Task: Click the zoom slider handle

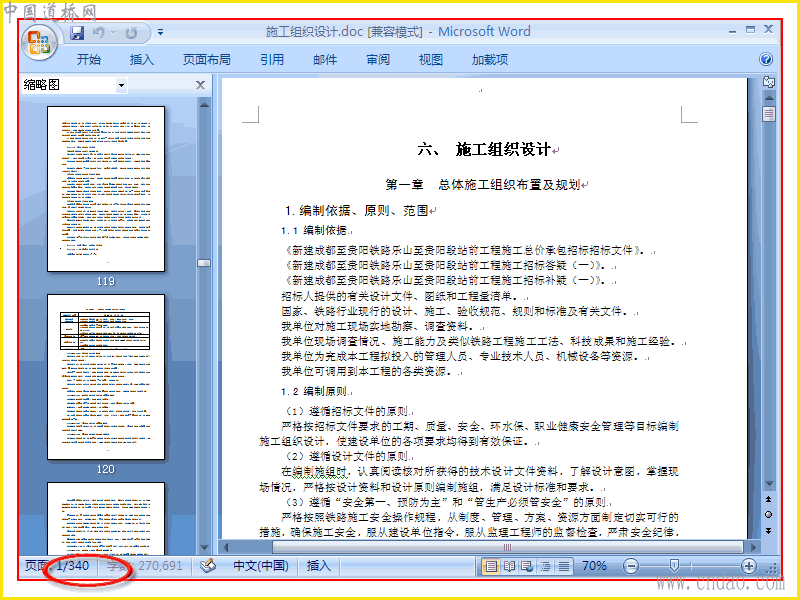Action: point(673,565)
